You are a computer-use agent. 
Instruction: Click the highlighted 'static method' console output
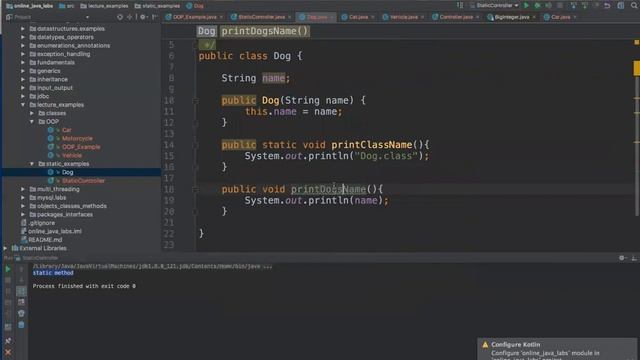[53, 273]
